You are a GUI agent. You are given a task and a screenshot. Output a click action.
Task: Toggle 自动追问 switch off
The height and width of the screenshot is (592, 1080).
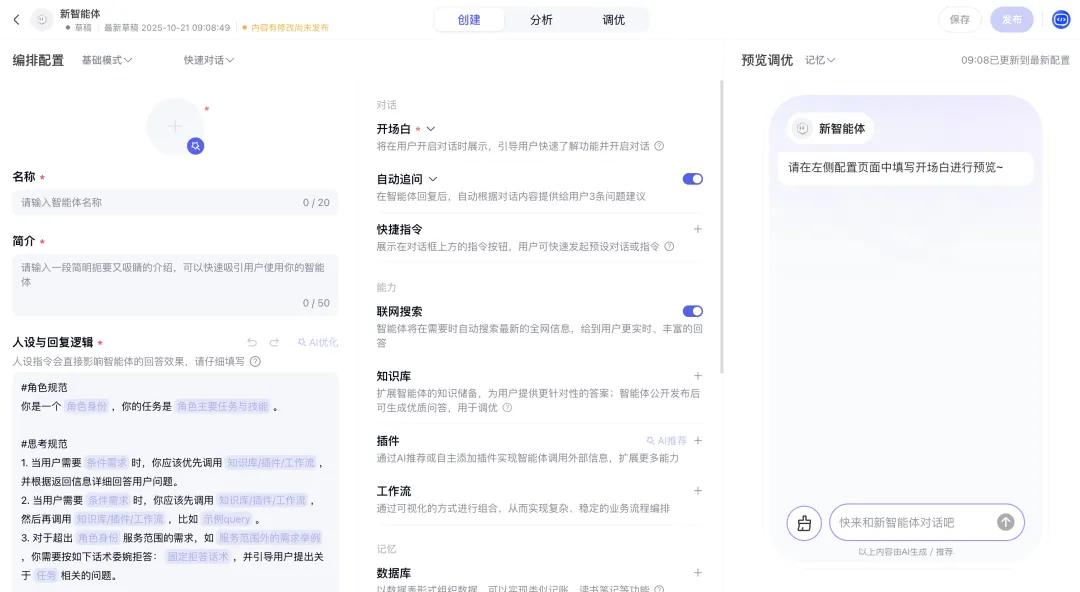coord(692,179)
